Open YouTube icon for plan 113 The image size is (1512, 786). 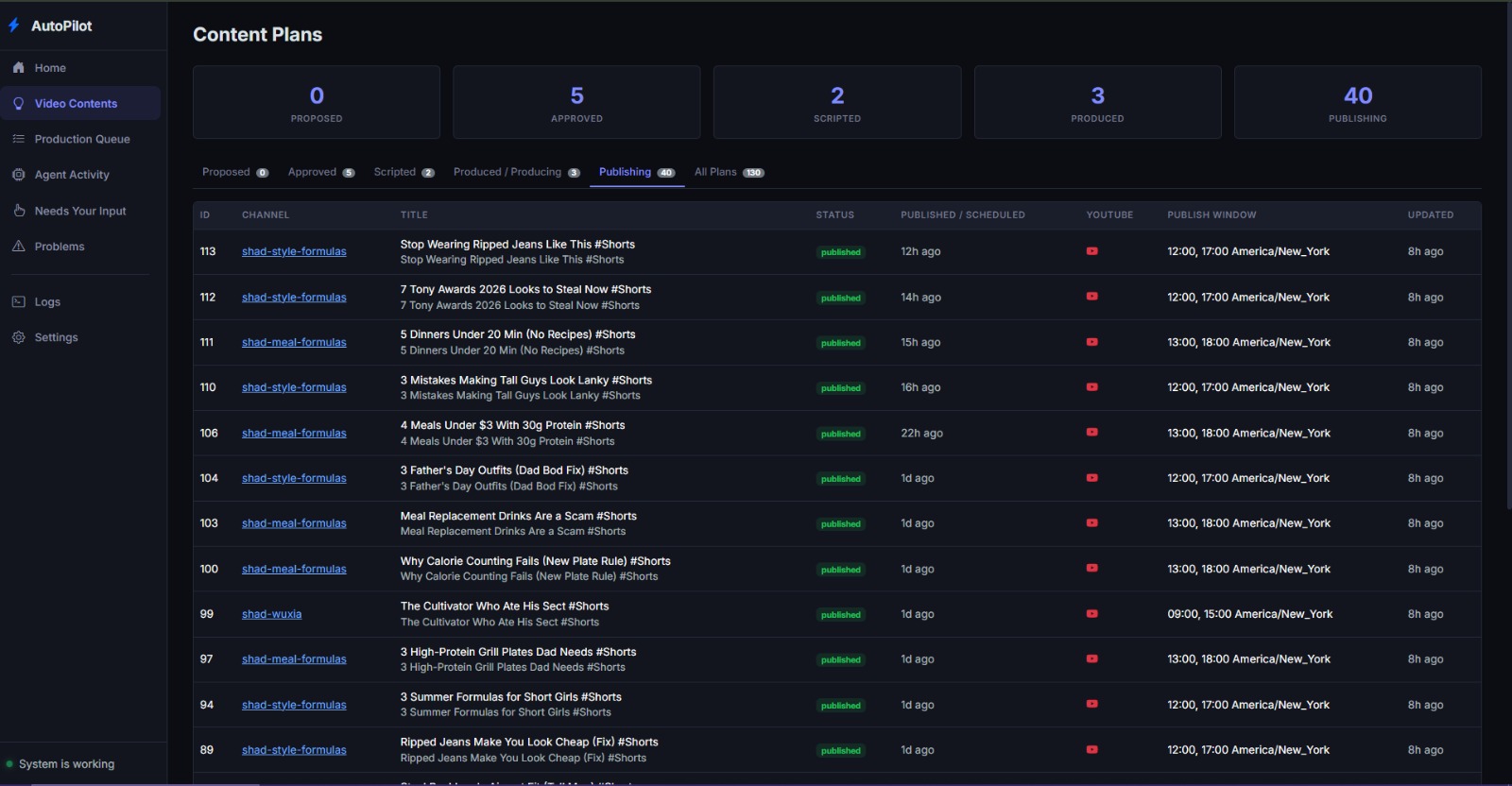[1091, 251]
